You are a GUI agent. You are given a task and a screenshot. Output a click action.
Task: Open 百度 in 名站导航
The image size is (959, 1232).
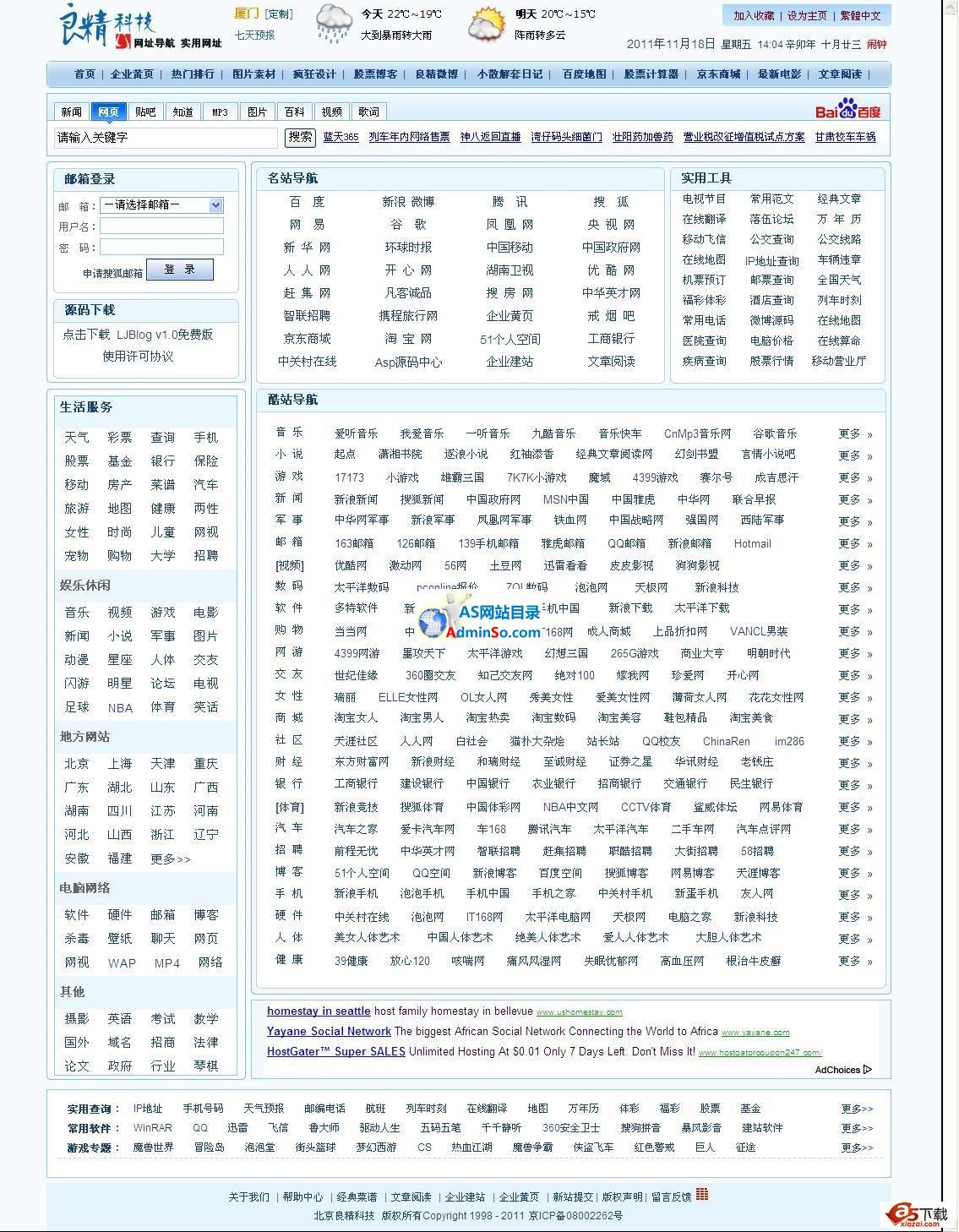(x=307, y=202)
